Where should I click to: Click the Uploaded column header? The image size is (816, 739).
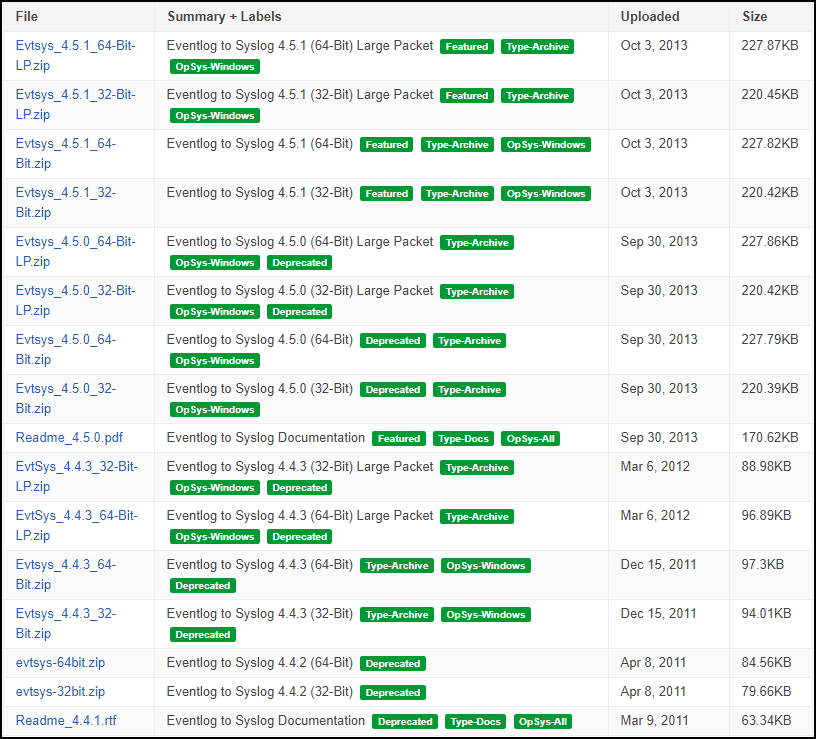[650, 17]
